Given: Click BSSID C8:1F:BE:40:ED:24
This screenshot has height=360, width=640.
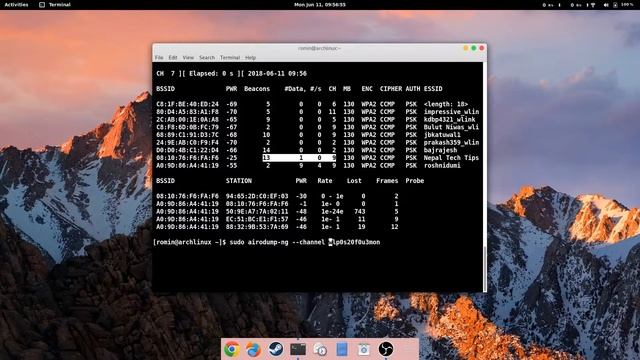Looking at the screenshot, I should tap(187, 104).
